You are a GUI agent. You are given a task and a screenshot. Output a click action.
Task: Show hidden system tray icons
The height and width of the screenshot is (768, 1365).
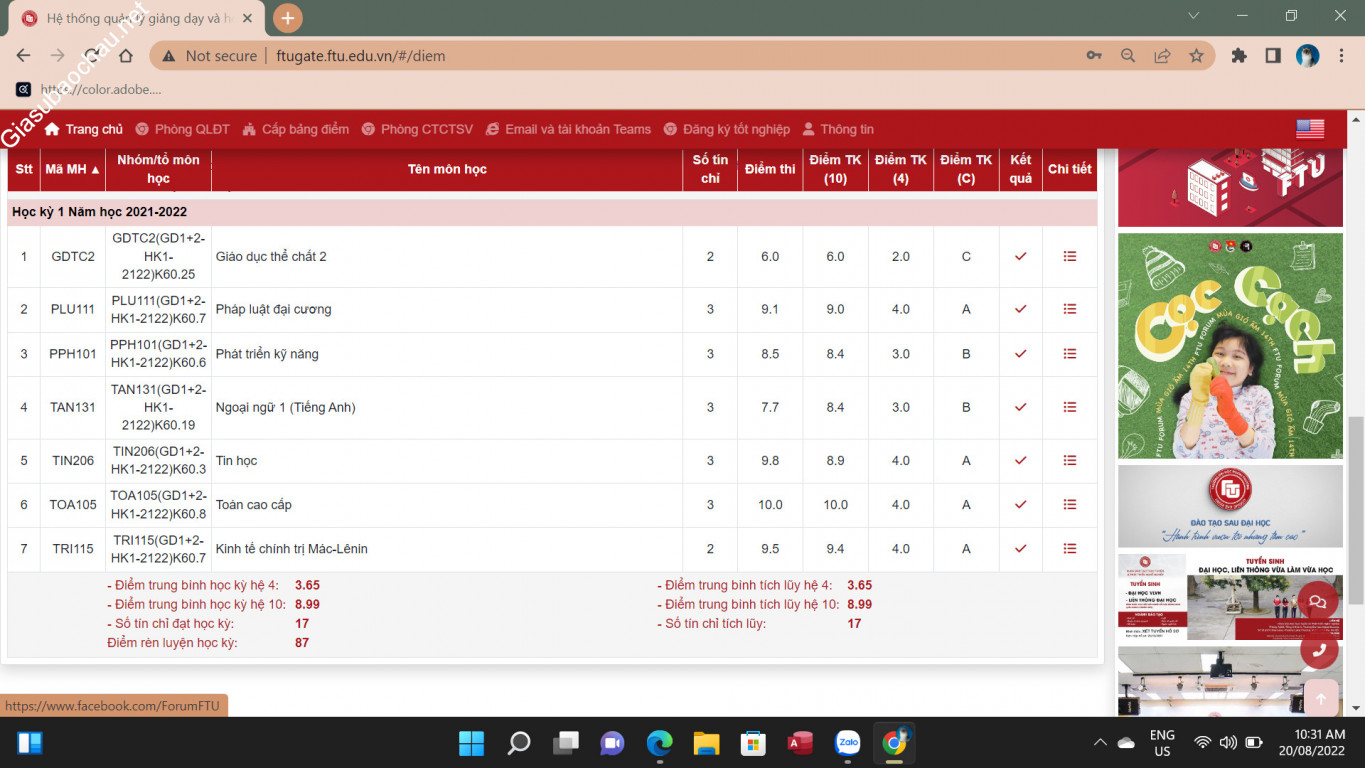(1100, 743)
